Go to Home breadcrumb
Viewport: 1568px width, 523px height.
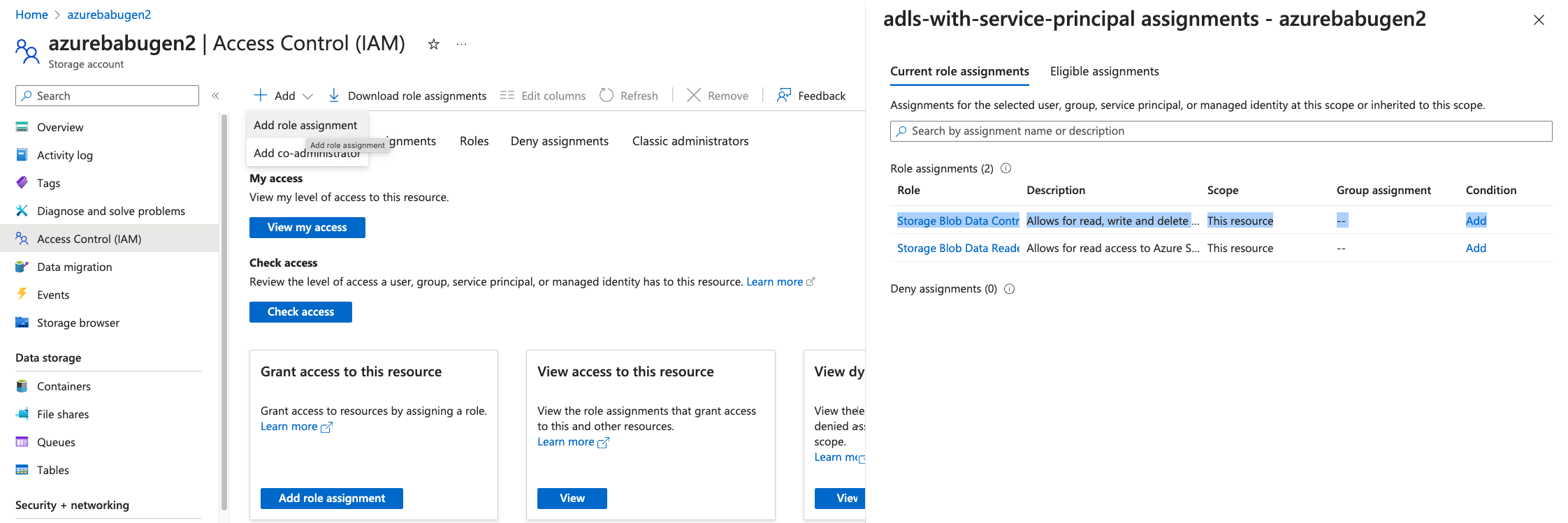click(x=31, y=15)
